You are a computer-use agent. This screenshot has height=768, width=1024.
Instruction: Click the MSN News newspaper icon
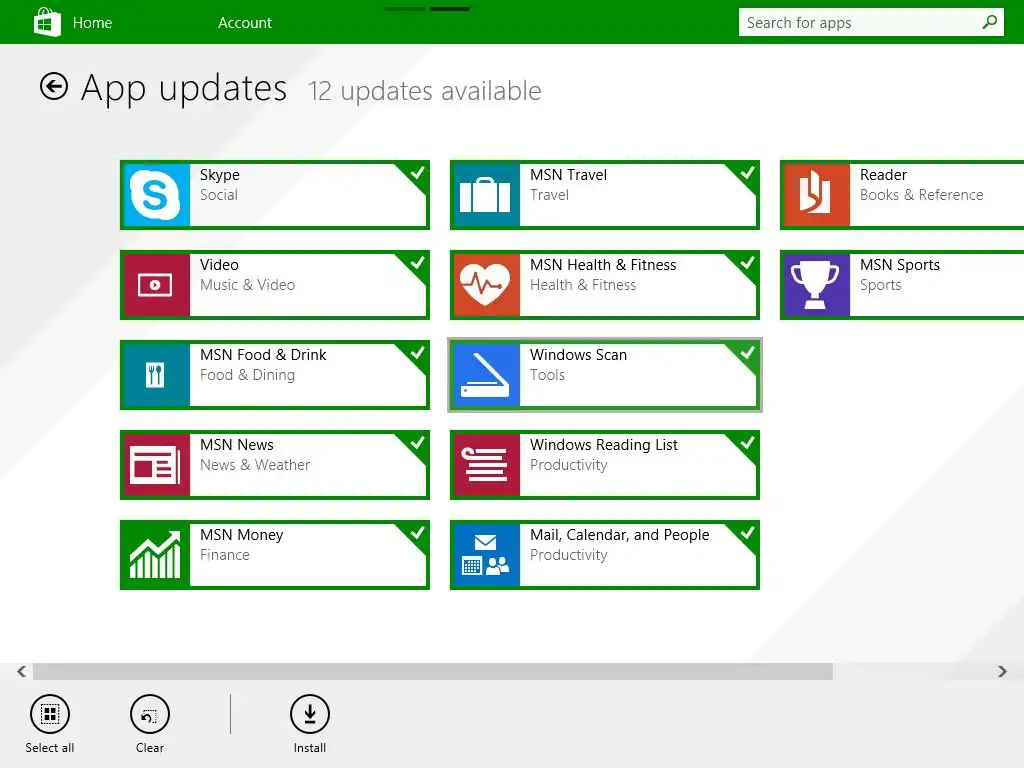tap(156, 465)
